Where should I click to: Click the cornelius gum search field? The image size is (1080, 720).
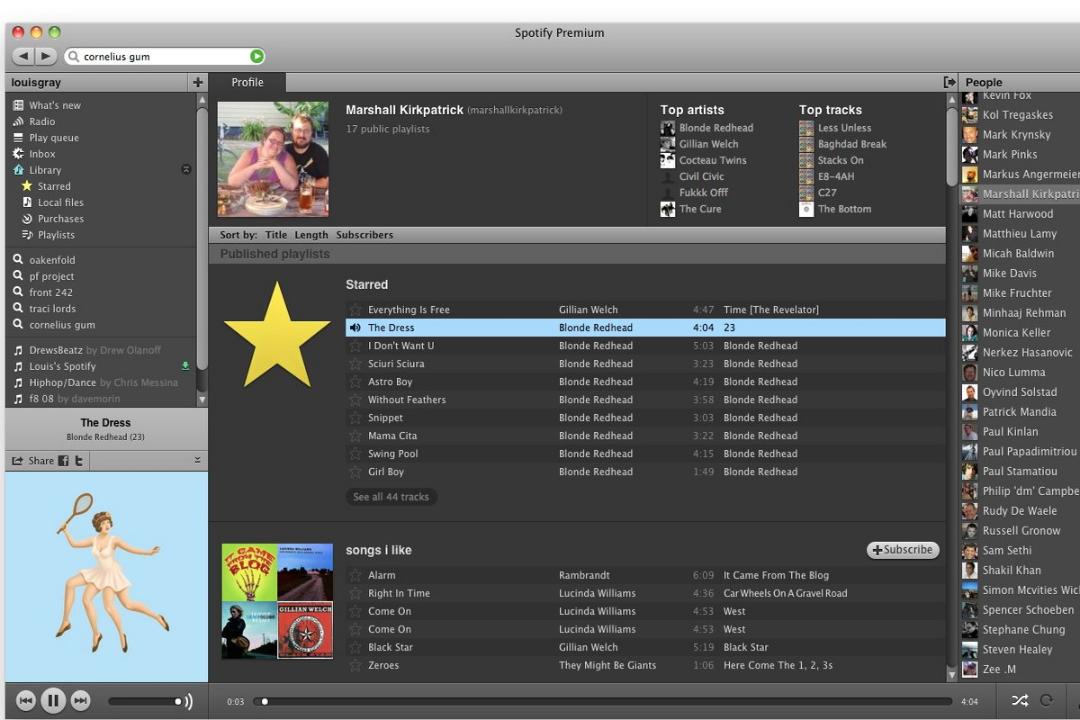pyautogui.click(x=164, y=56)
